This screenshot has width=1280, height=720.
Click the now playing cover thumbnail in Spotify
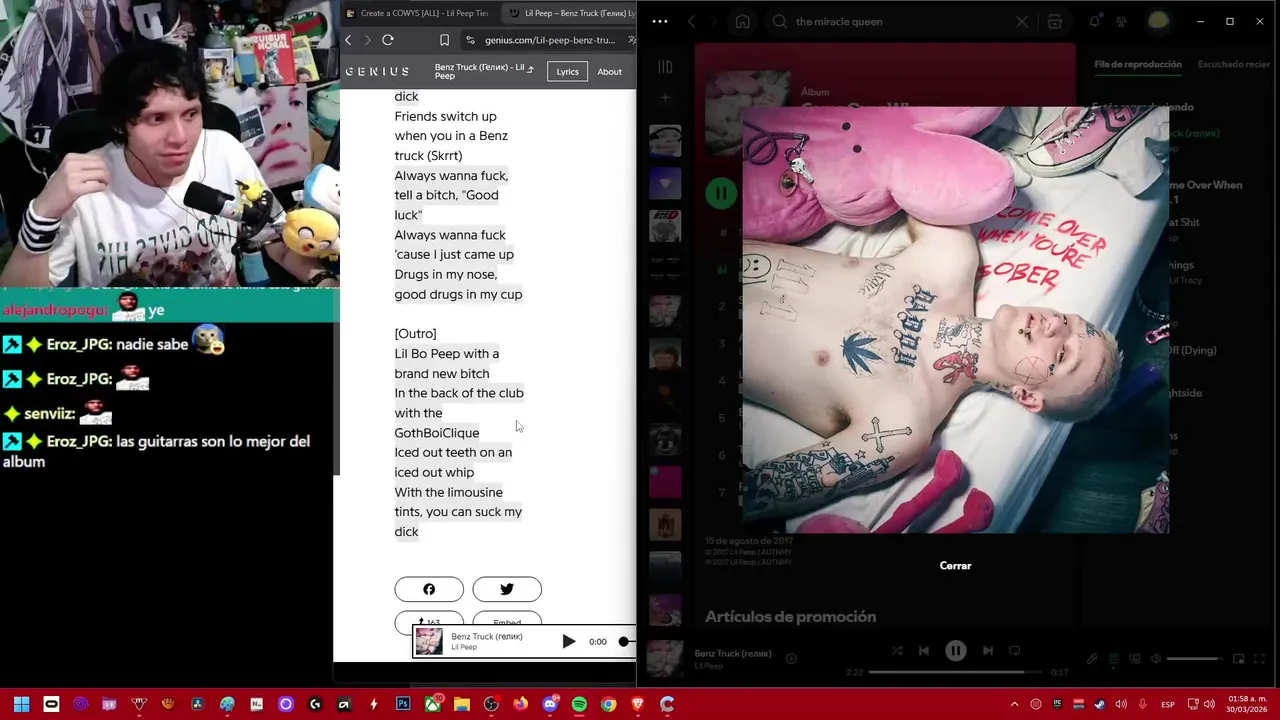[665, 659]
